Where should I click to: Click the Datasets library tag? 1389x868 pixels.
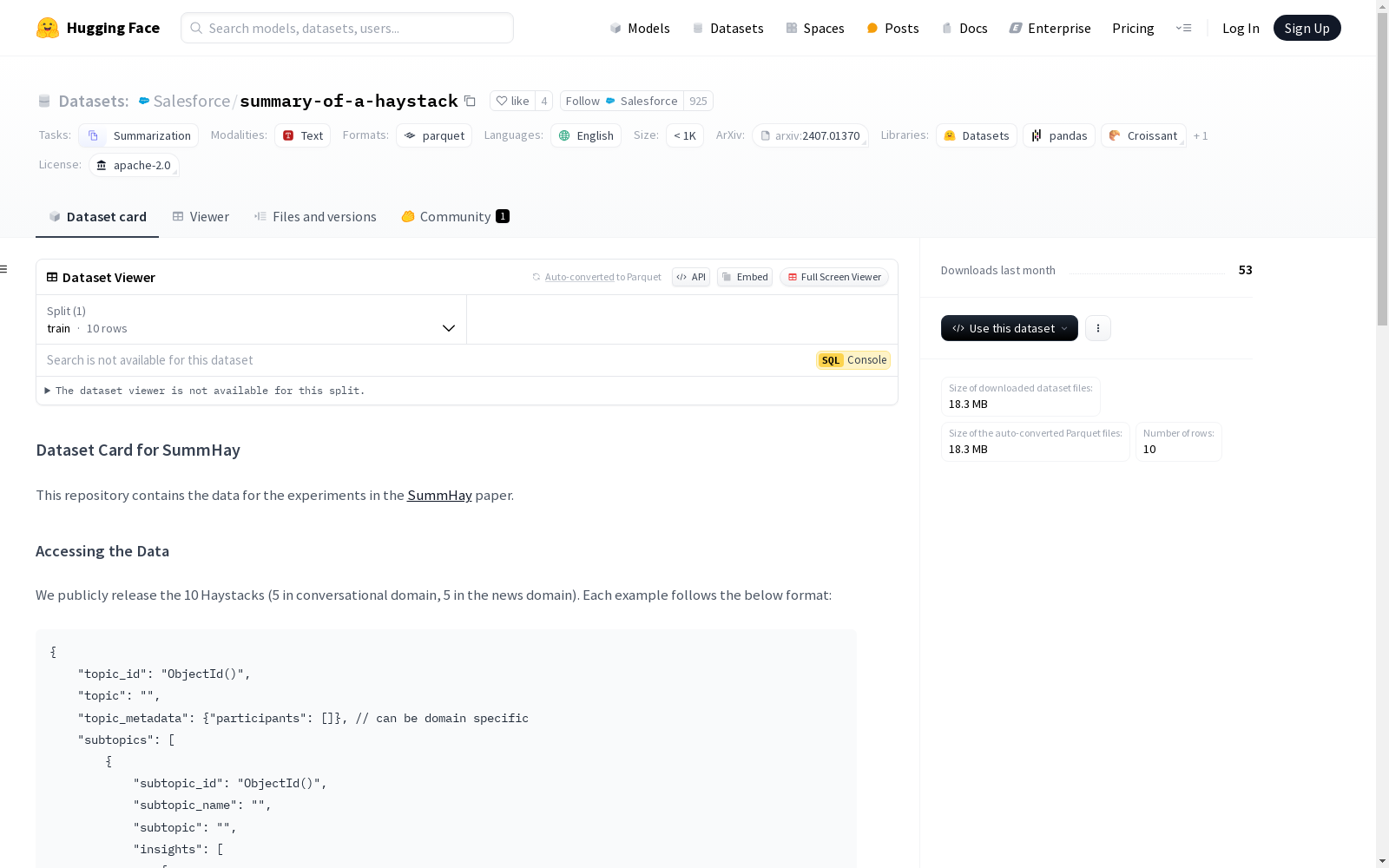[x=977, y=135]
